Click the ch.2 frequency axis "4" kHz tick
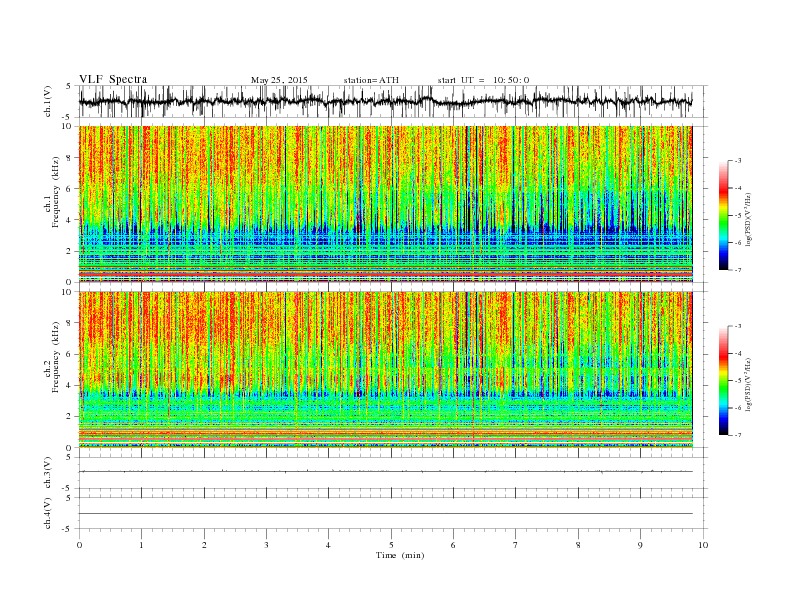The image size is (792, 612). point(70,386)
